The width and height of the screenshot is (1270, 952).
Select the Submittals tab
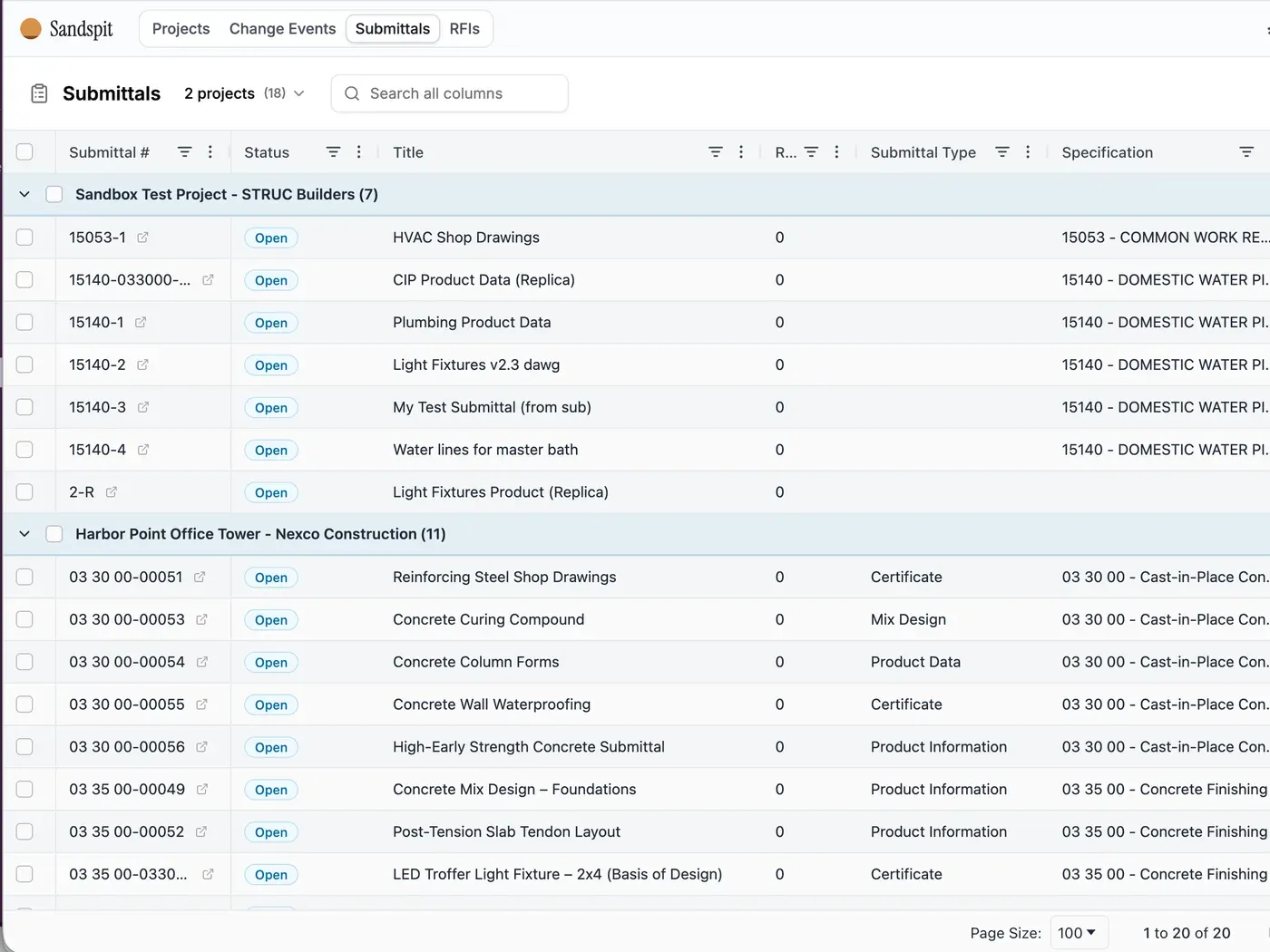click(393, 29)
